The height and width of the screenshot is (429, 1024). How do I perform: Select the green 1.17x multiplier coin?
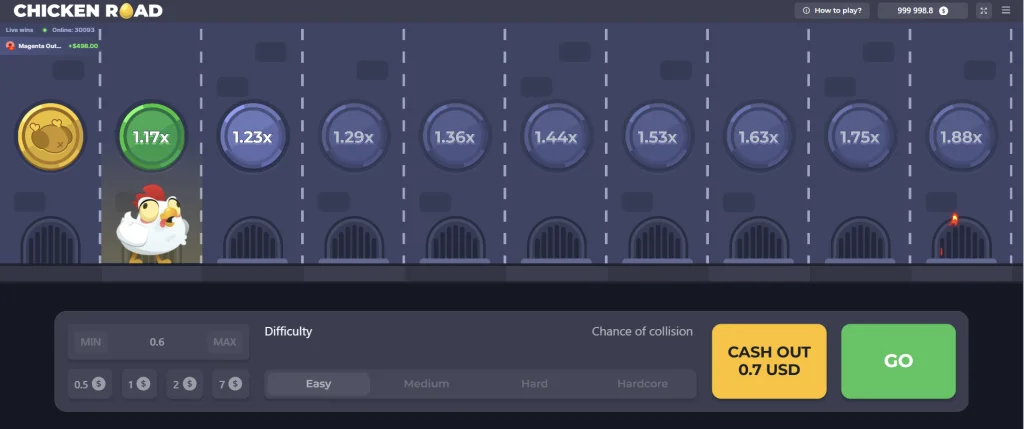click(151, 137)
